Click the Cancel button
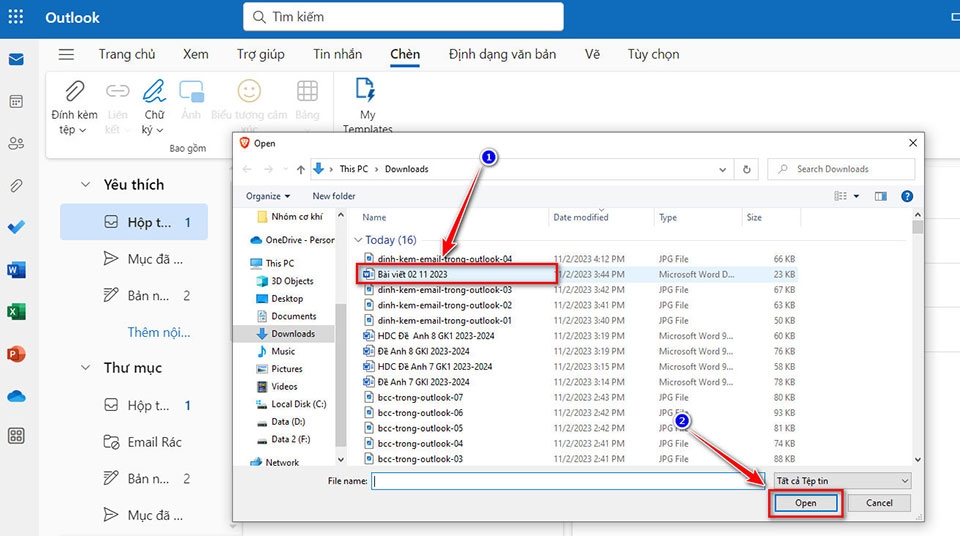 click(x=879, y=503)
